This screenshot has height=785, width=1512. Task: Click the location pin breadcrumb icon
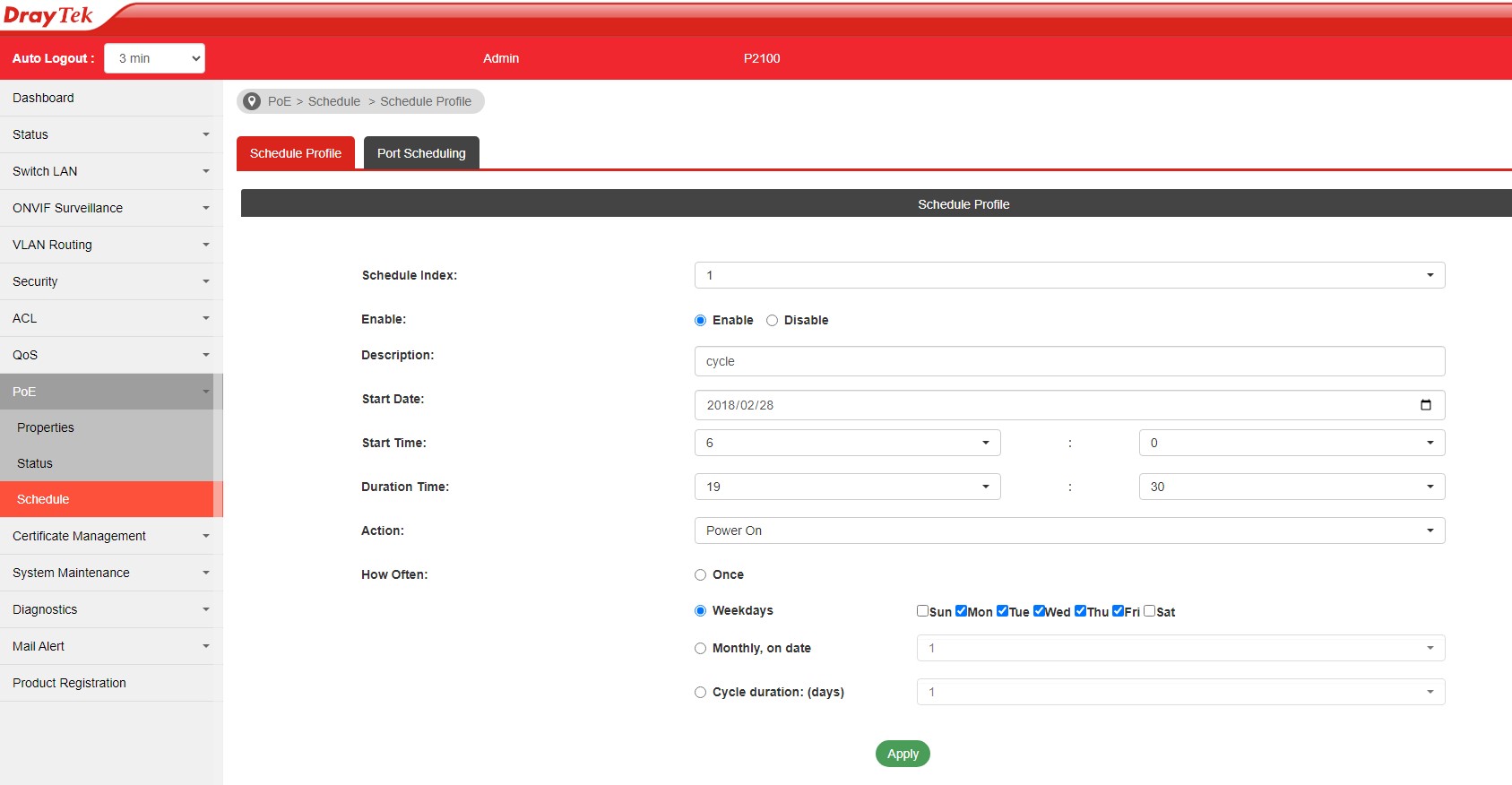(x=252, y=101)
